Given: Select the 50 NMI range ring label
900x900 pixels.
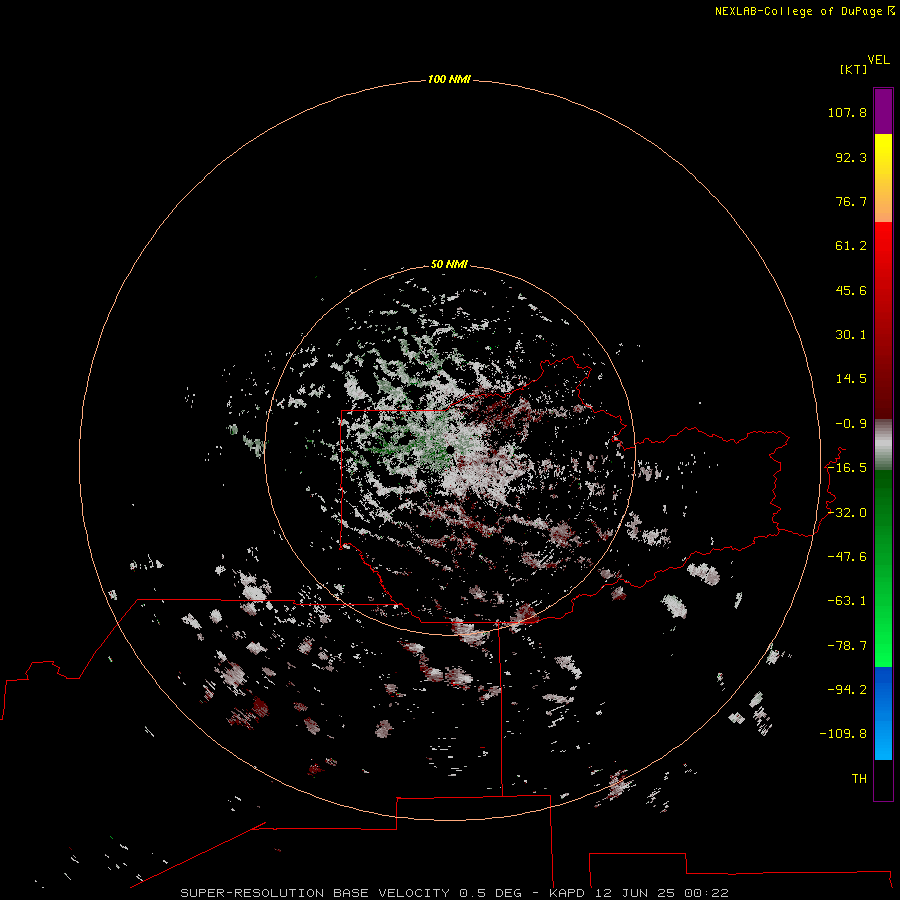Looking at the screenshot, I should (x=449, y=264).
